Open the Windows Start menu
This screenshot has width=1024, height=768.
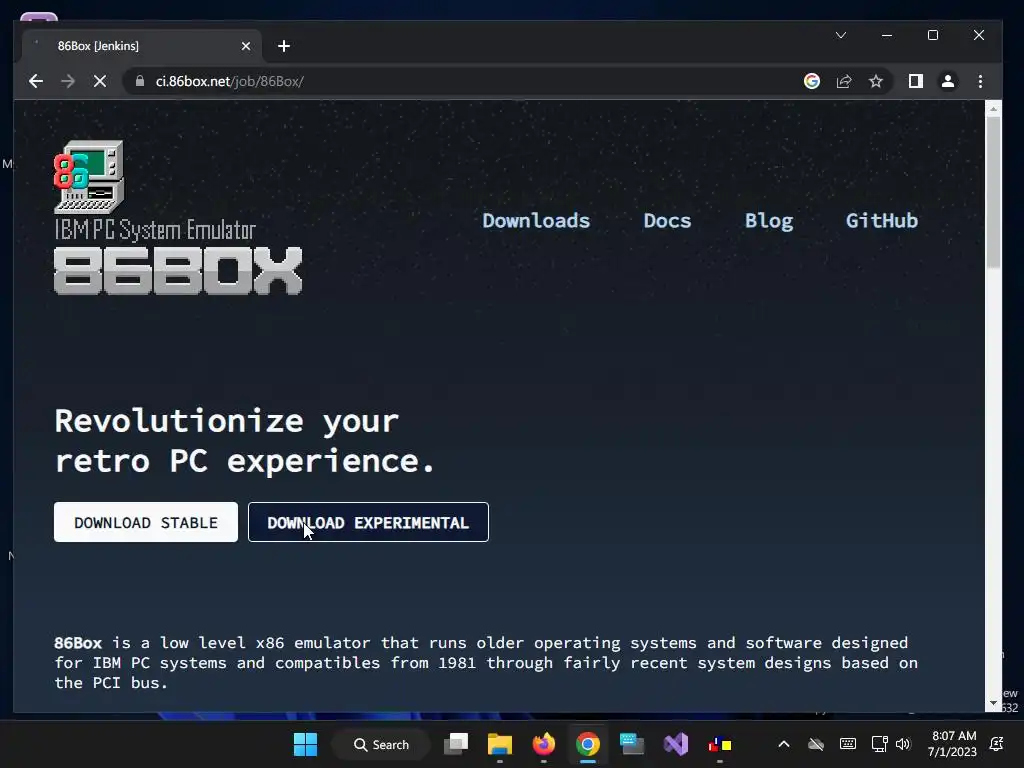305,744
